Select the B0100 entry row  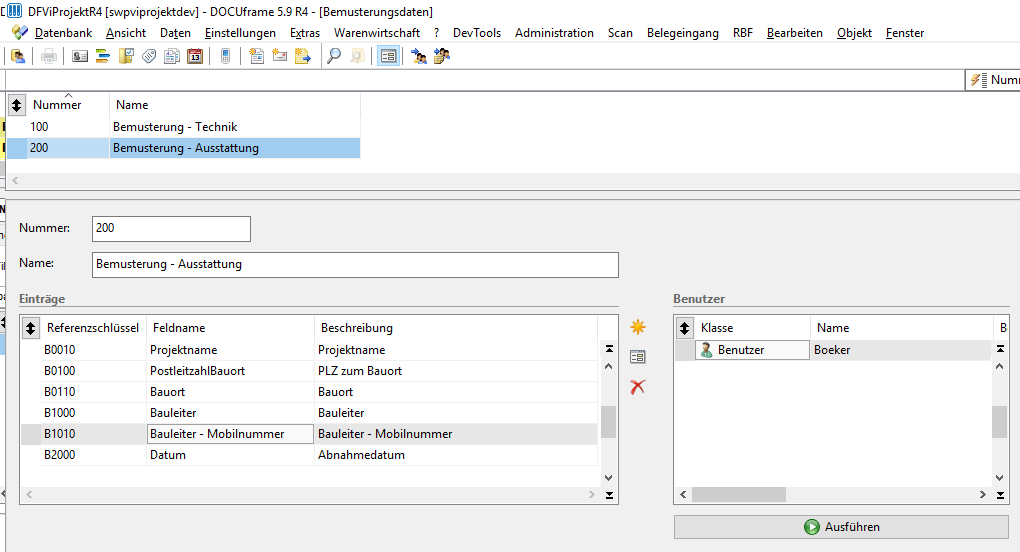point(309,371)
